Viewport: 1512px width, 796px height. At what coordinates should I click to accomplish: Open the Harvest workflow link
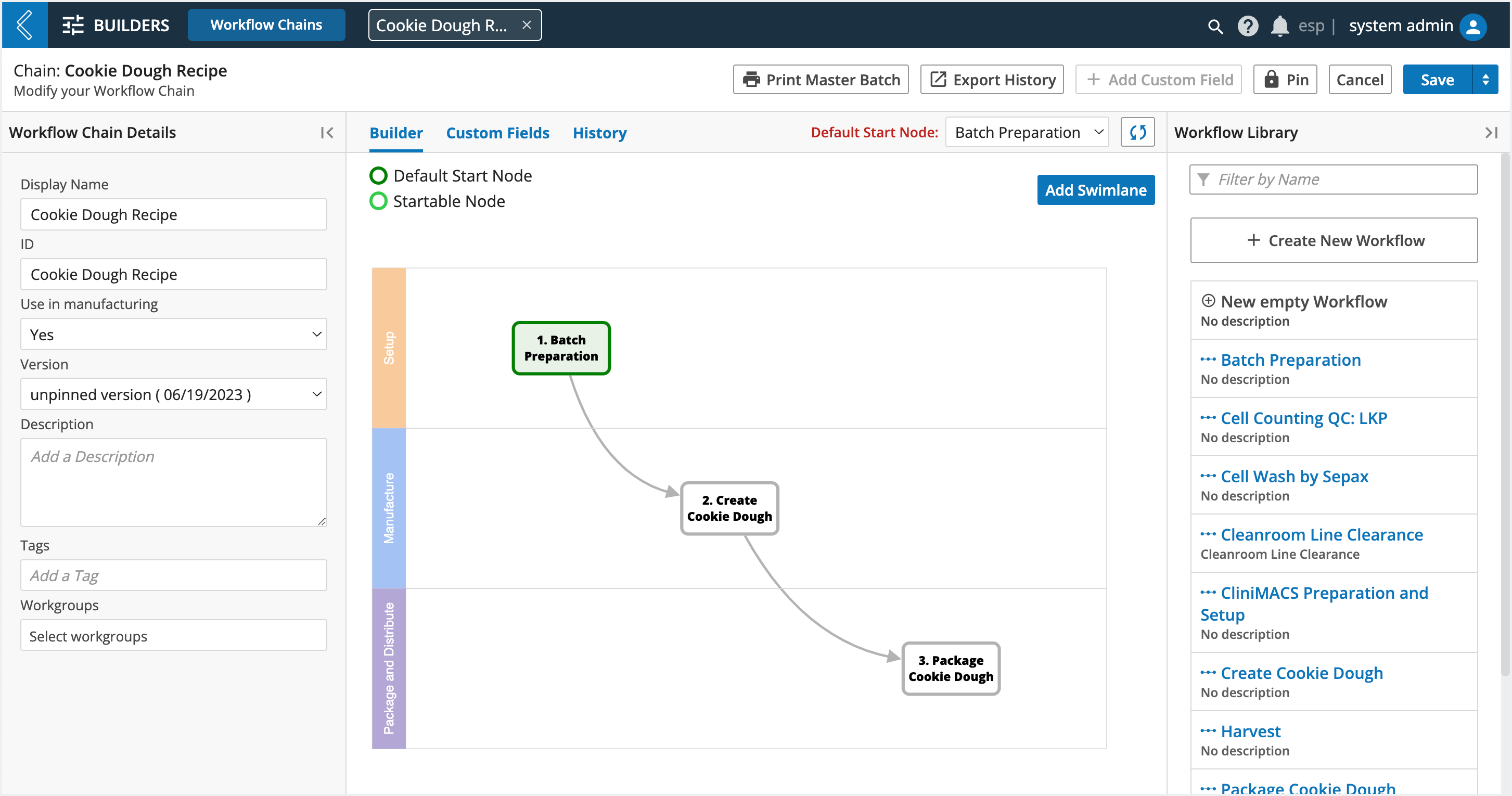(1251, 731)
